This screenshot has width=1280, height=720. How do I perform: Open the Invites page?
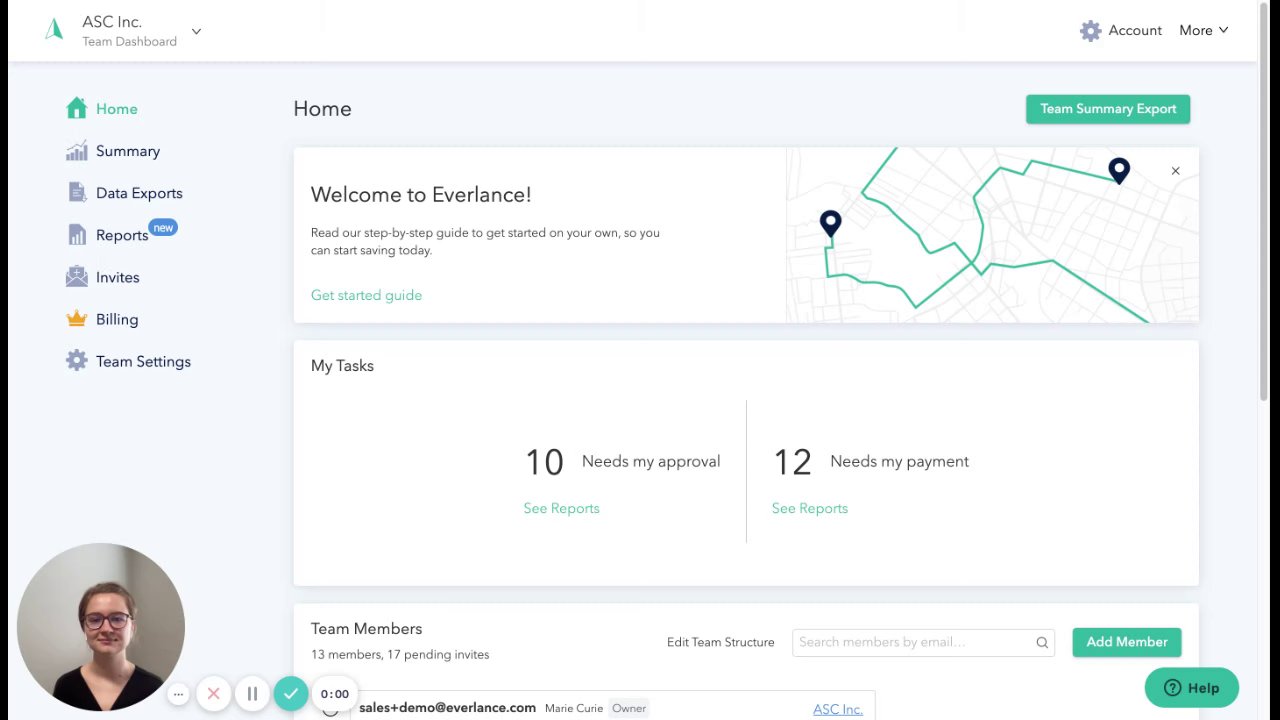[118, 277]
